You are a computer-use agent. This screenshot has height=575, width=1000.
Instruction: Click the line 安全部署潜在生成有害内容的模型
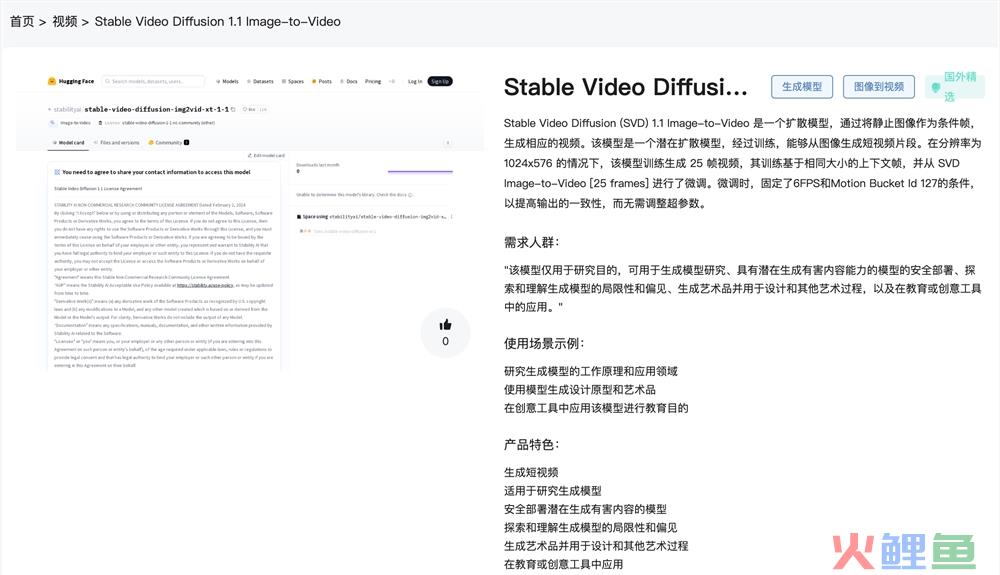[585, 509]
